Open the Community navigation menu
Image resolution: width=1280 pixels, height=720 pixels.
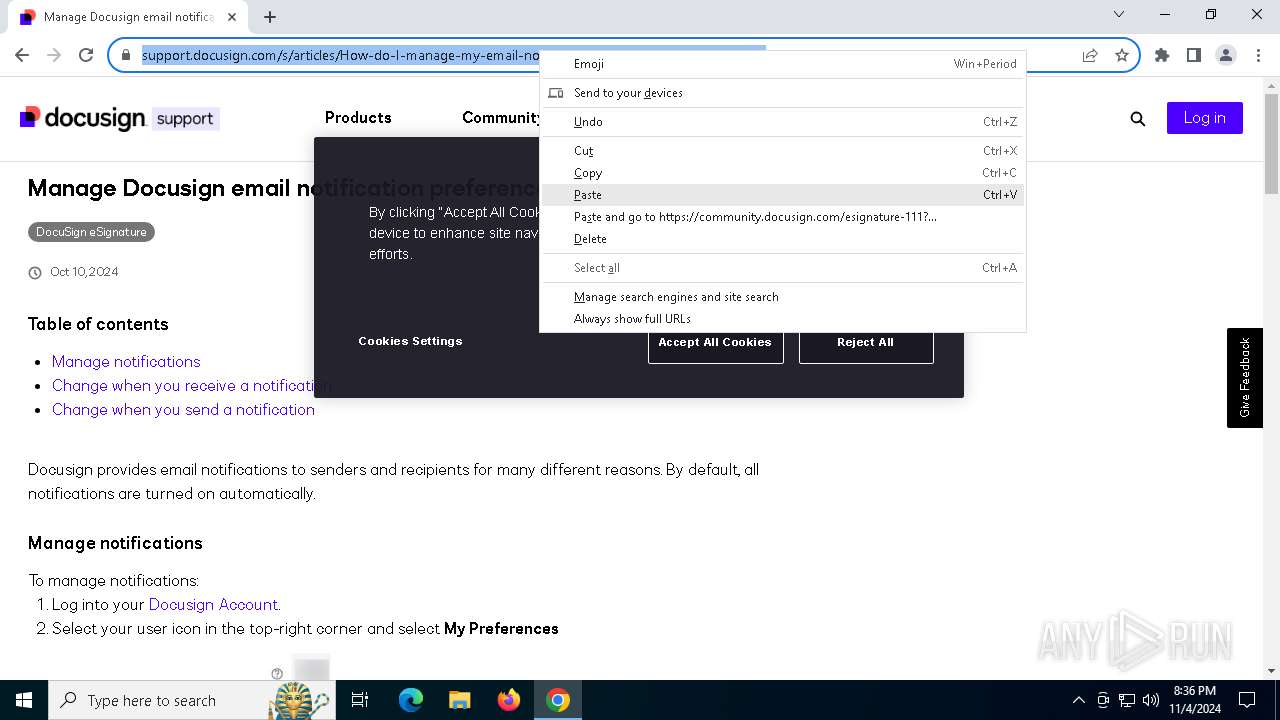click(501, 118)
